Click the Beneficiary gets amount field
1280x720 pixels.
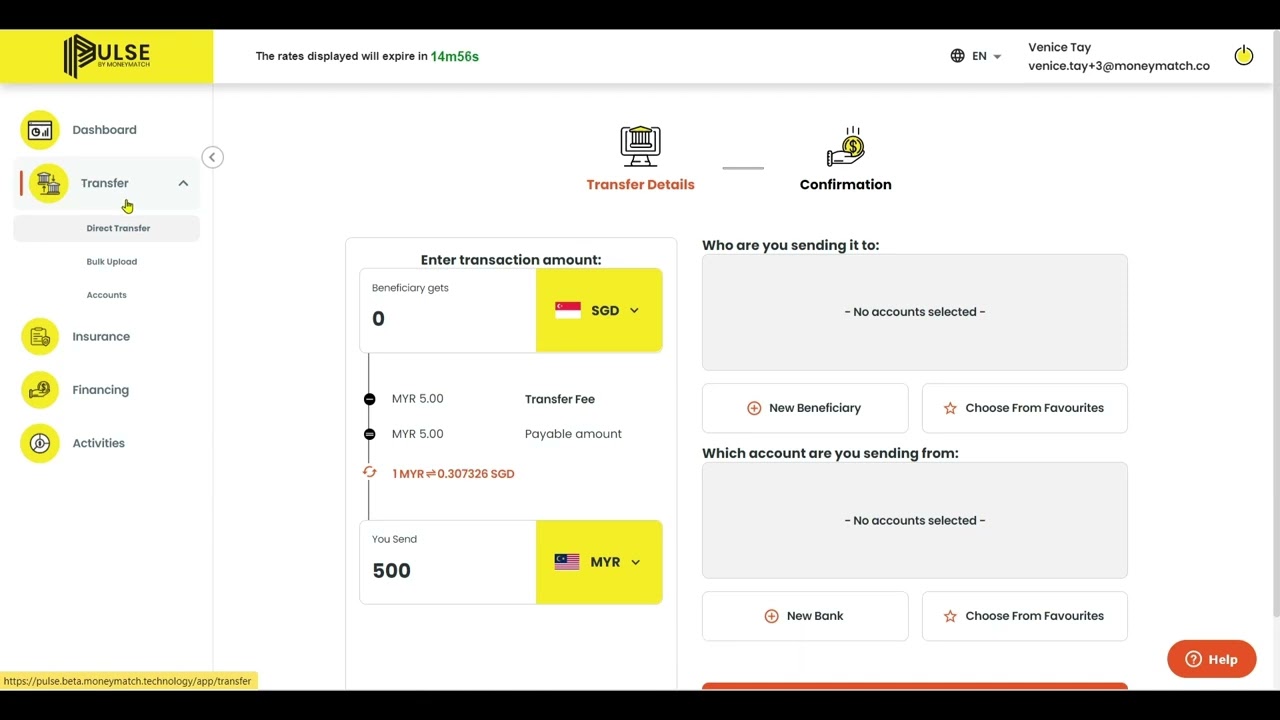[x=448, y=311]
